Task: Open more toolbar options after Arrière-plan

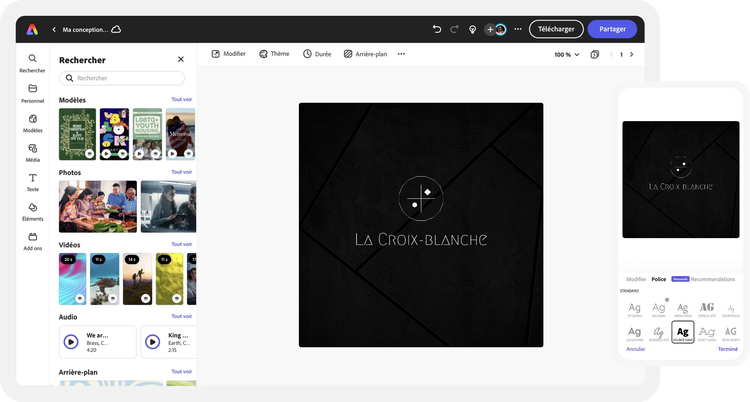Action: click(x=401, y=54)
